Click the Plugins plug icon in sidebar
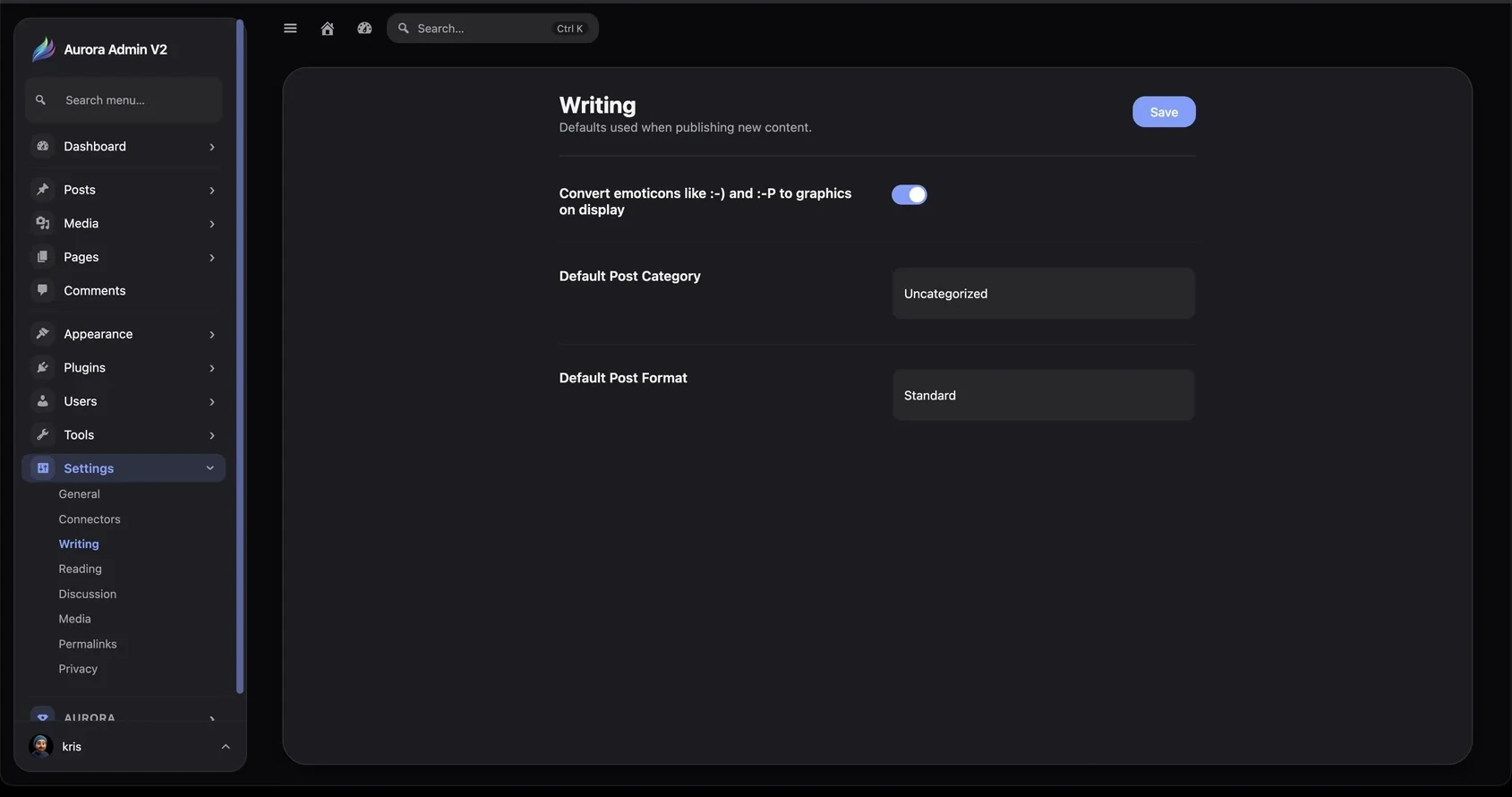1512x797 pixels. click(x=42, y=367)
